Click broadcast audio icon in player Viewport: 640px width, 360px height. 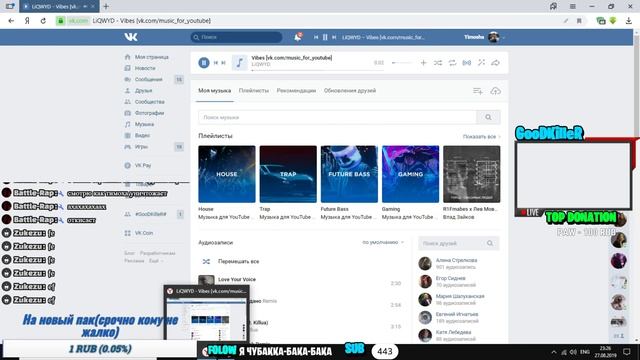[467, 62]
